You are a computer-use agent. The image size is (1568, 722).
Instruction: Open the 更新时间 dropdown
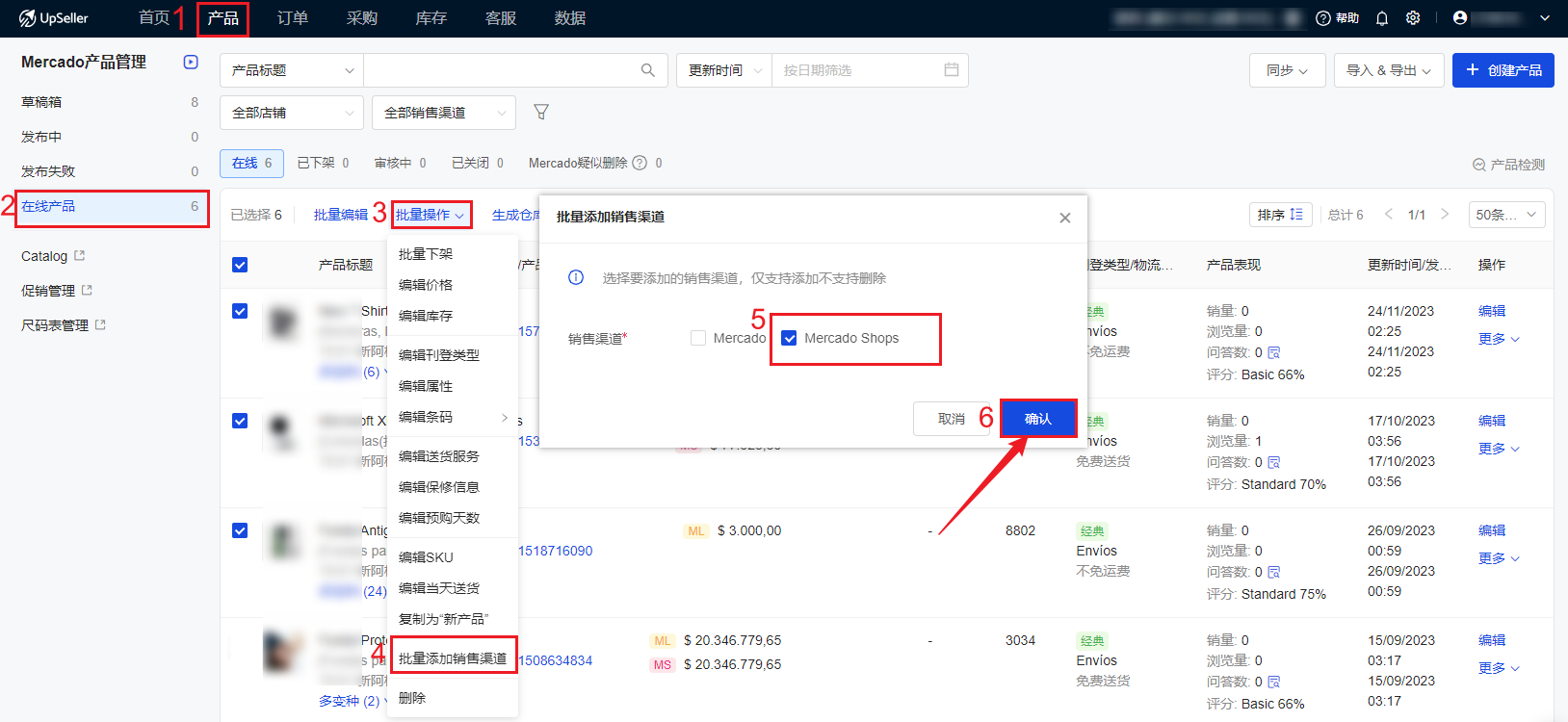724,70
